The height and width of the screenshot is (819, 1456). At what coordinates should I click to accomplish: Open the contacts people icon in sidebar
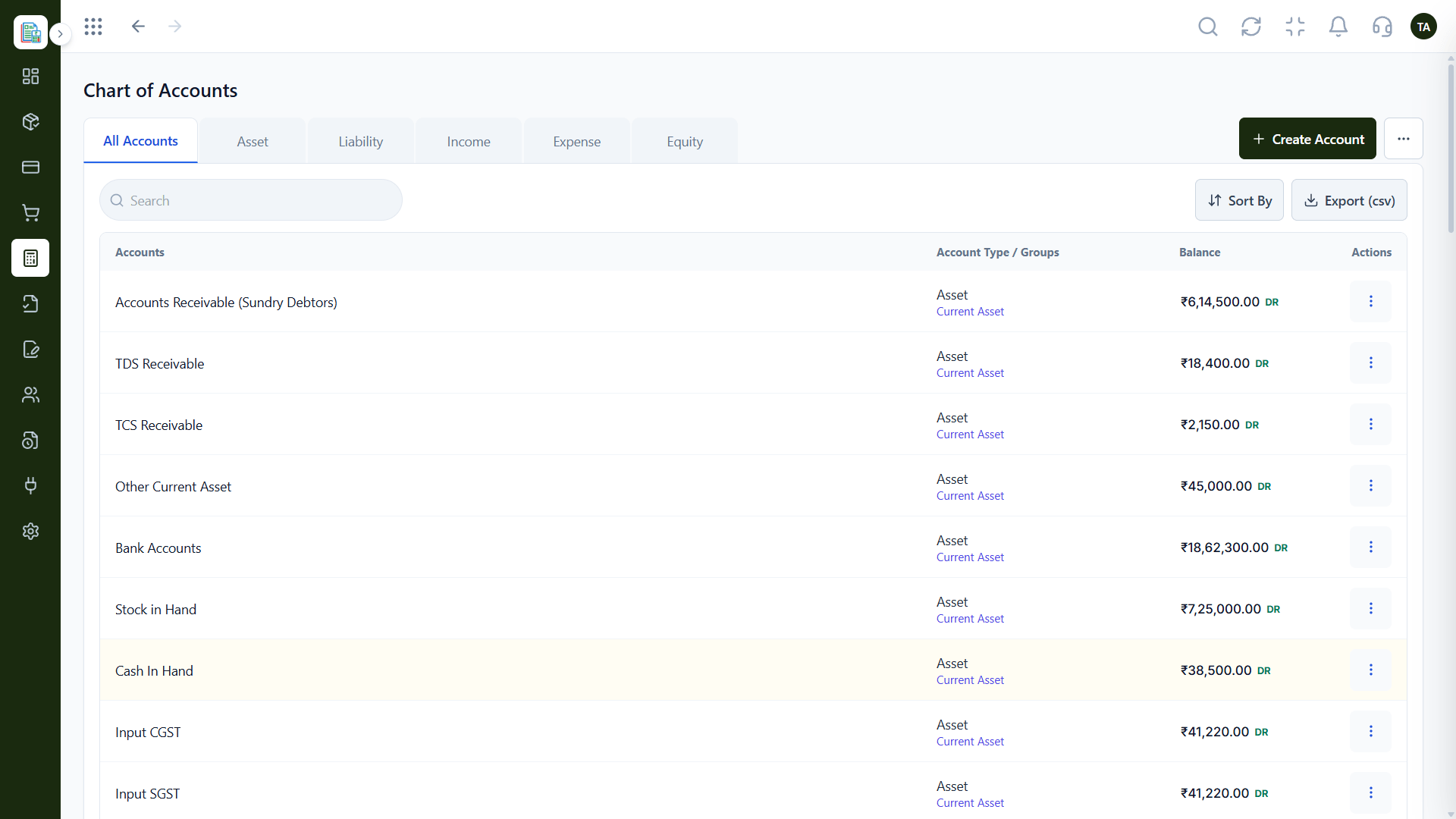30,395
